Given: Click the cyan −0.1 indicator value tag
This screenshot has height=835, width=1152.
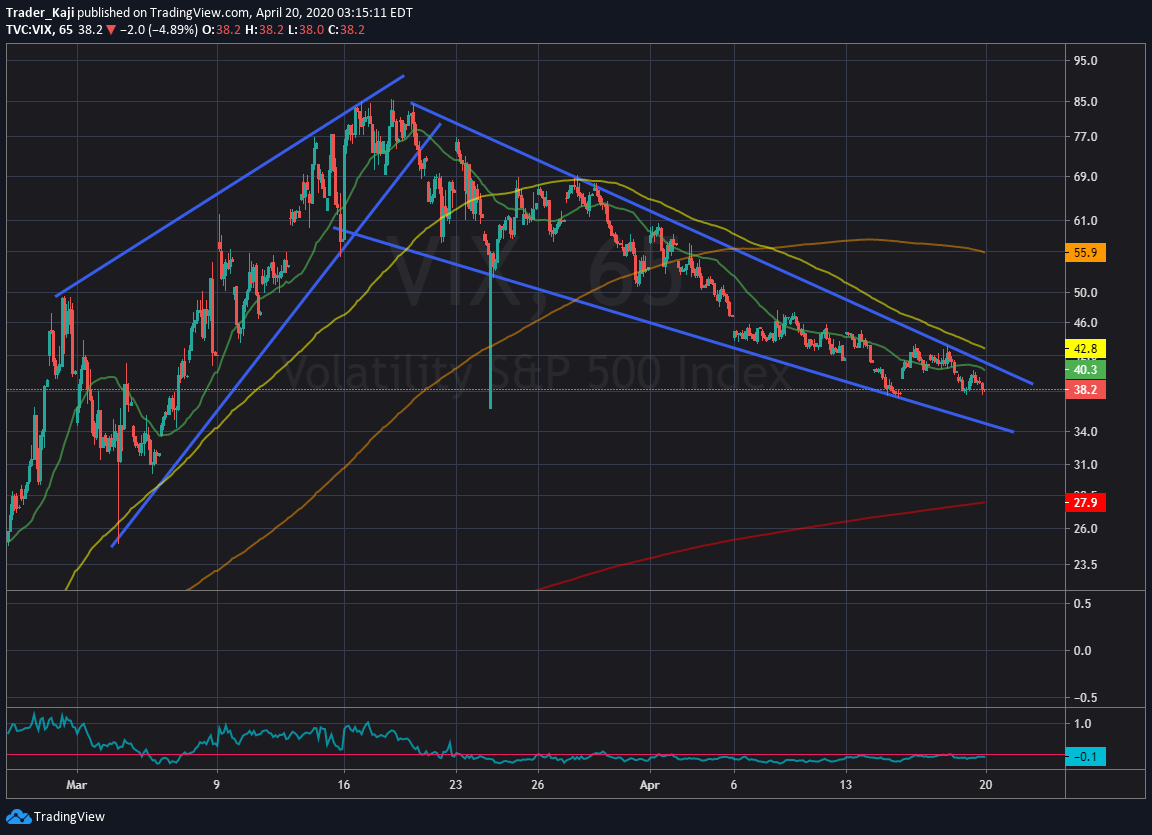Looking at the screenshot, I should pyautogui.click(x=1085, y=756).
